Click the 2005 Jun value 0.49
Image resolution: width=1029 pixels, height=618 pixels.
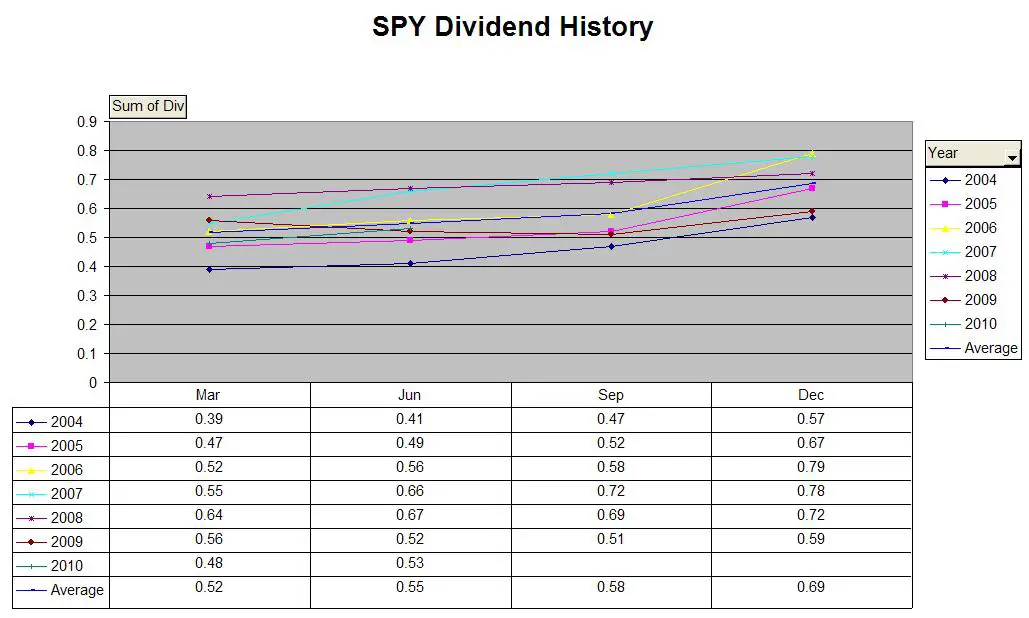click(x=410, y=443)
